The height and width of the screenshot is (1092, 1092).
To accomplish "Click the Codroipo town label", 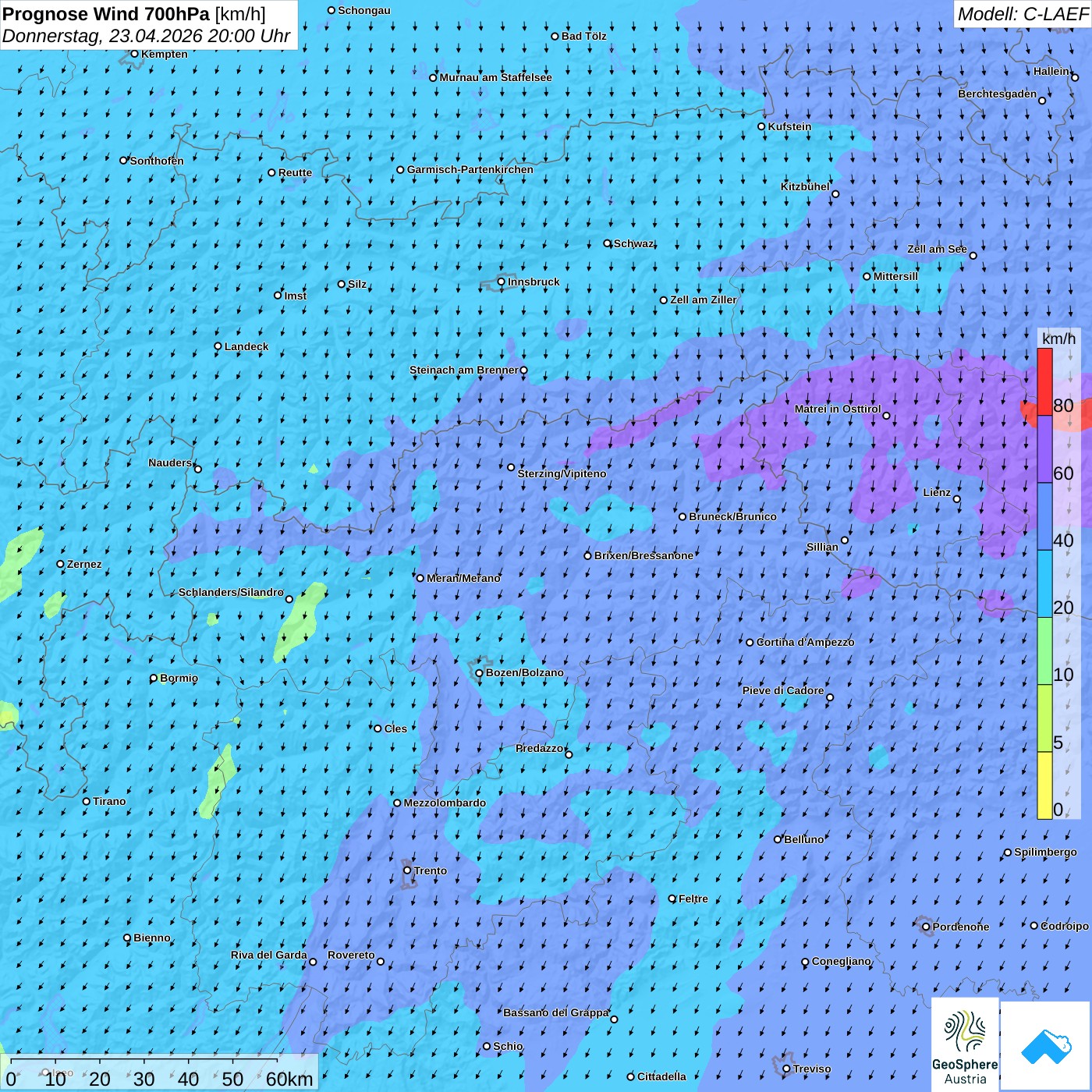I will [1065, 926].
